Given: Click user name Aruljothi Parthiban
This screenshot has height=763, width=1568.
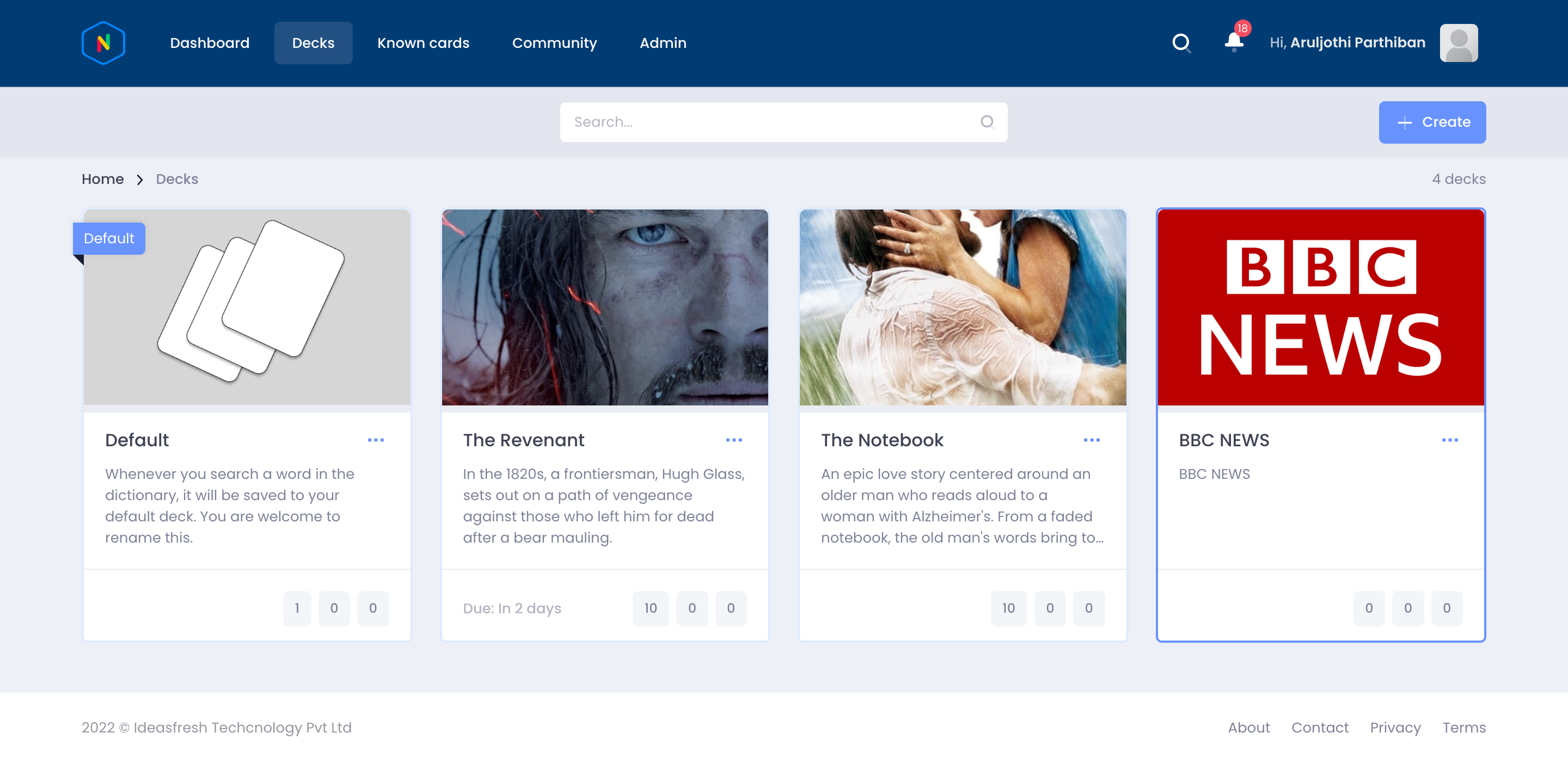Looking at the screenshot, I should tap(1357, 42).
